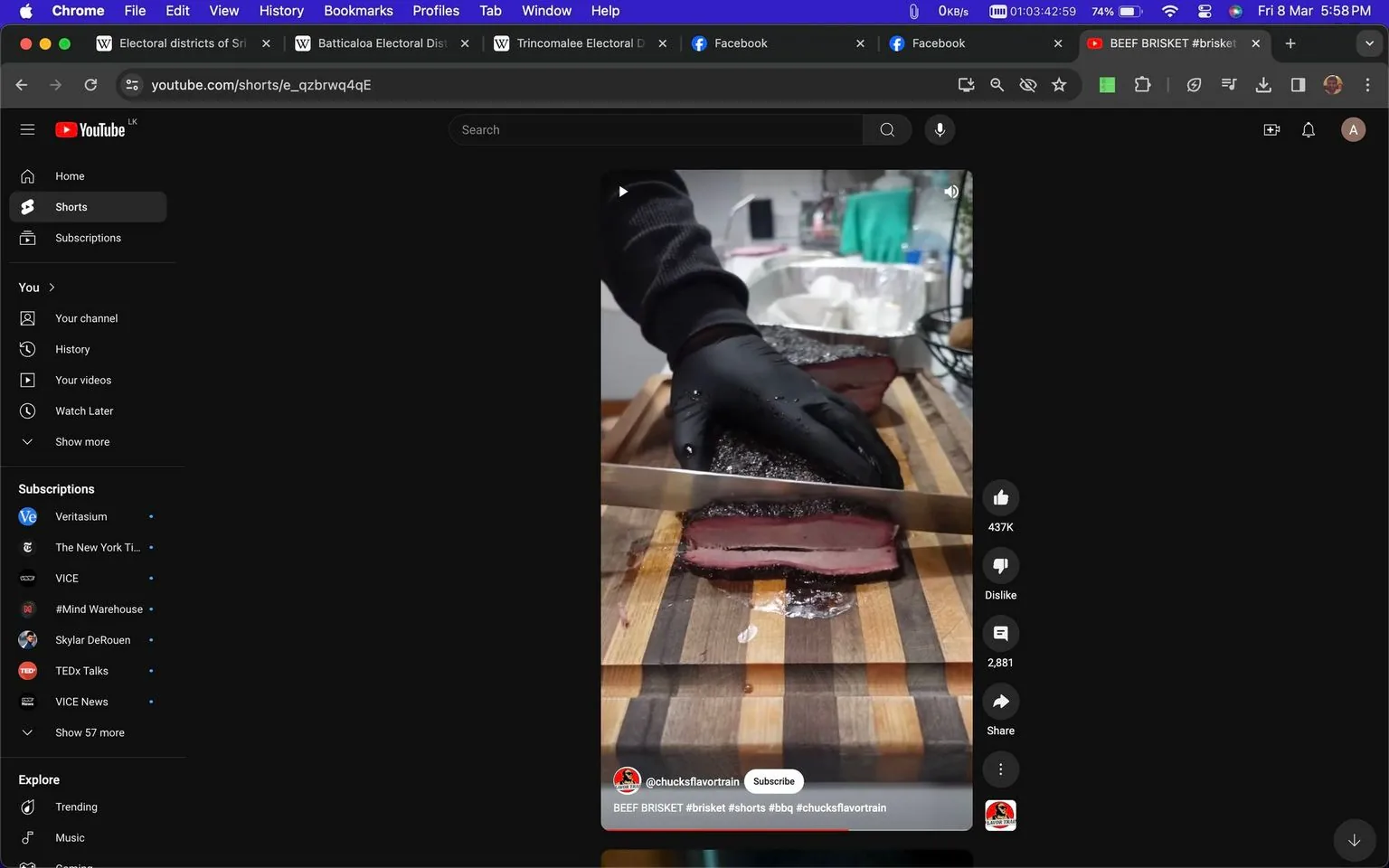
Task: Dislike the brisket video
Action: point(1000,565)
